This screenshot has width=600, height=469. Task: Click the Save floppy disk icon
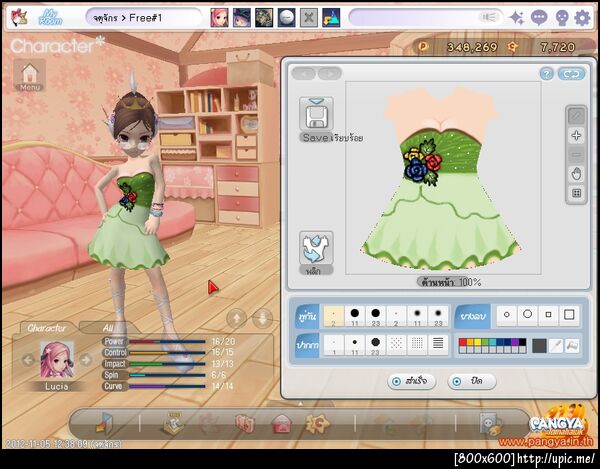316,115
